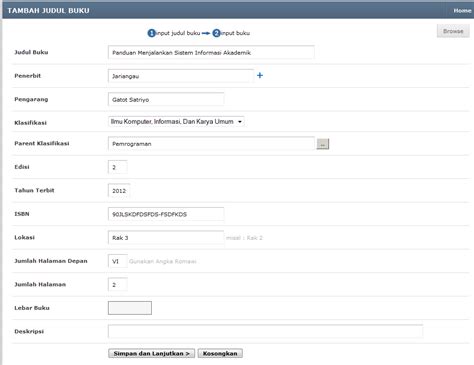Click the Kosongkan button
Viewport: 474px width, 365px height.
point(220,353)
